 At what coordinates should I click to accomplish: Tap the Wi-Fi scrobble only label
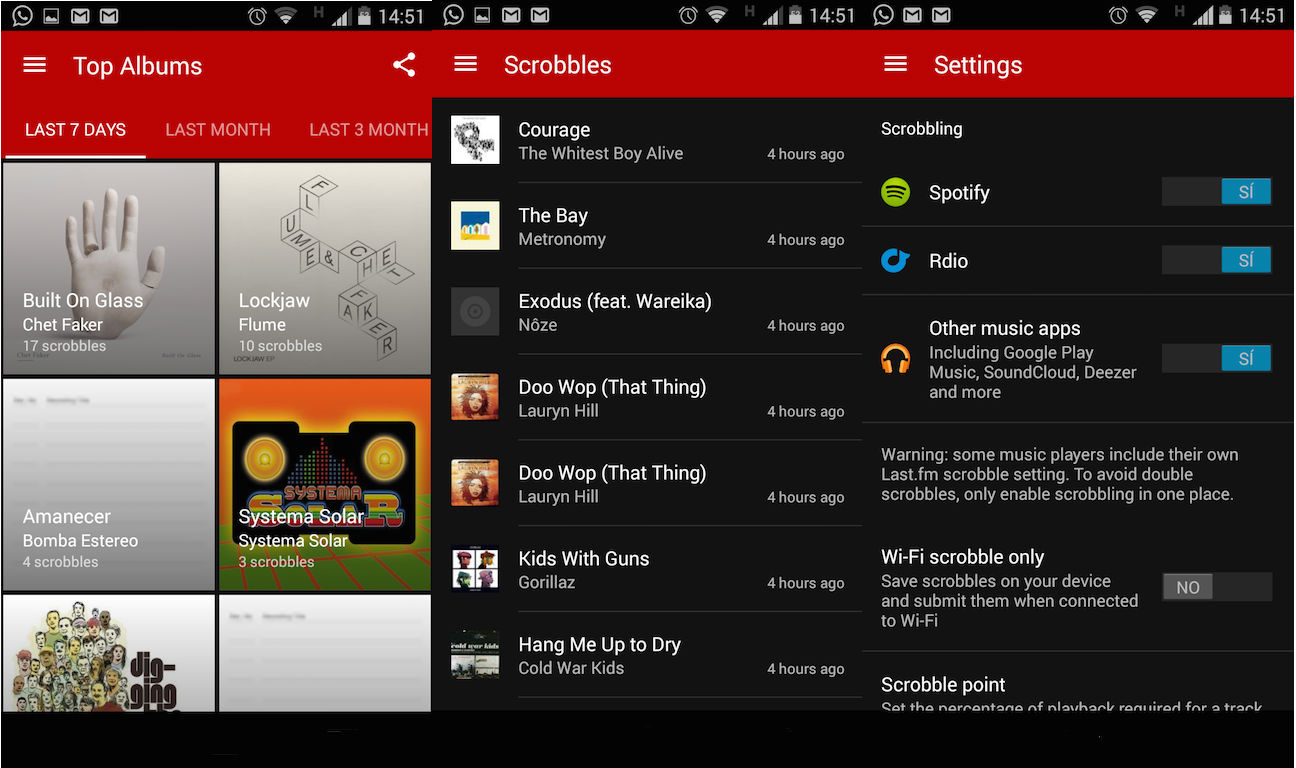[962, 557]
